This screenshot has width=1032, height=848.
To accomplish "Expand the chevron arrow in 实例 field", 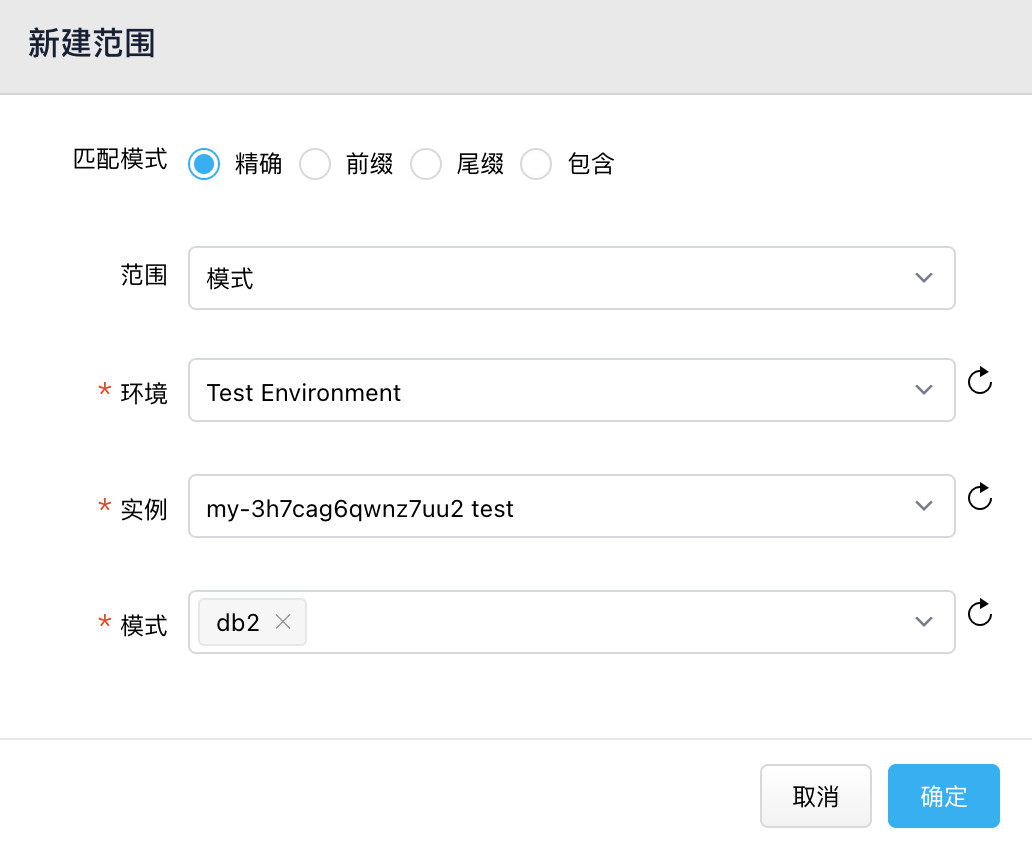I will (923, 508).
